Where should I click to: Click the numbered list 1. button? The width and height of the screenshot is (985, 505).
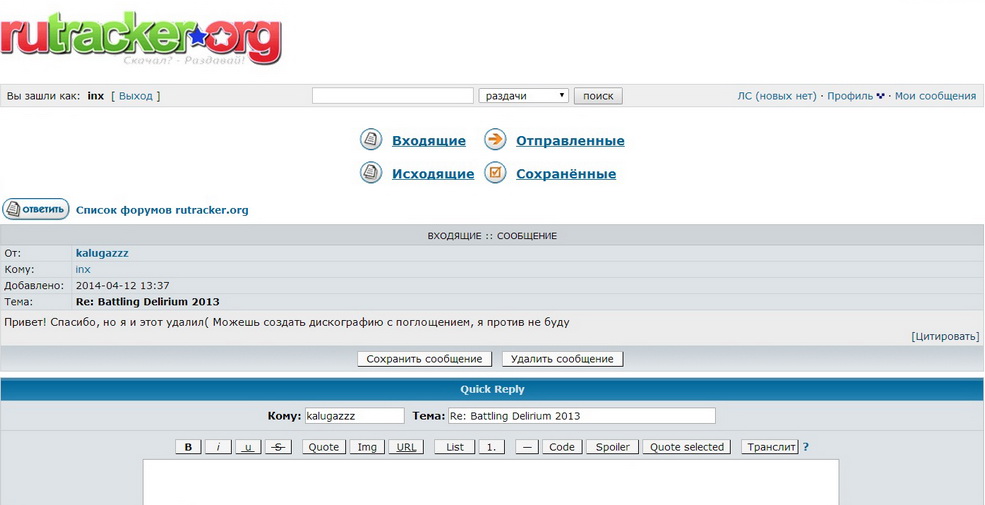pyautogui.click(x=492, y=447)
